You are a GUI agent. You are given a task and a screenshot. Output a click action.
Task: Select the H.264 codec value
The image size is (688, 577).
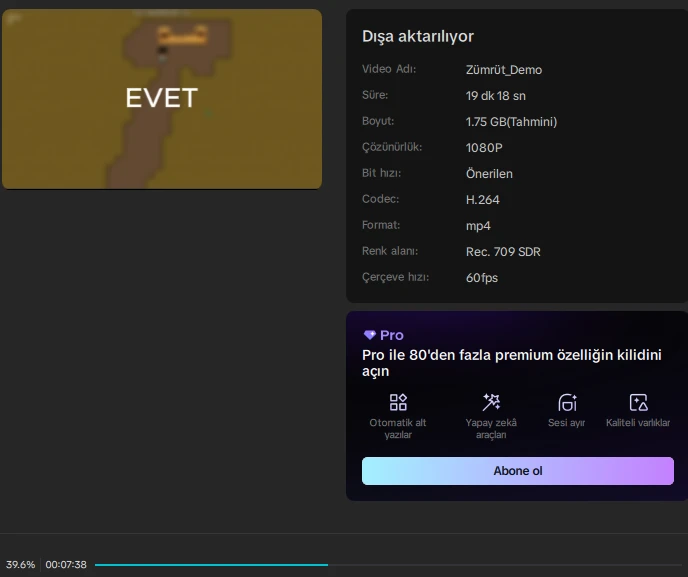pyautogui.click(x=483, y=200)
